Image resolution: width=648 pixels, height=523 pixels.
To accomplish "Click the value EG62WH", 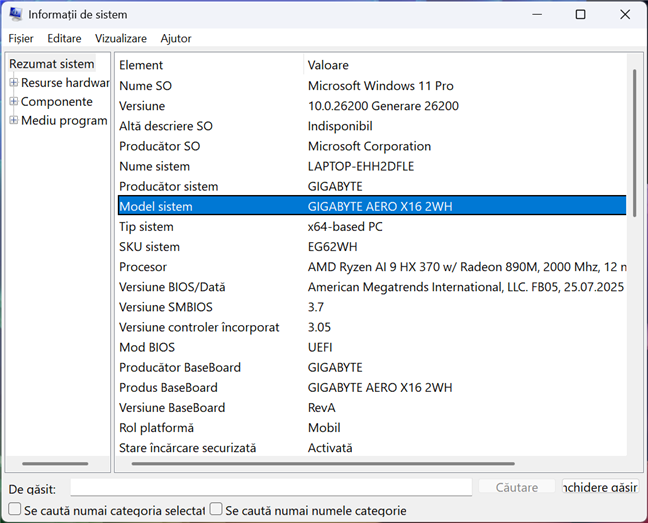I will (x=332, y=247).
